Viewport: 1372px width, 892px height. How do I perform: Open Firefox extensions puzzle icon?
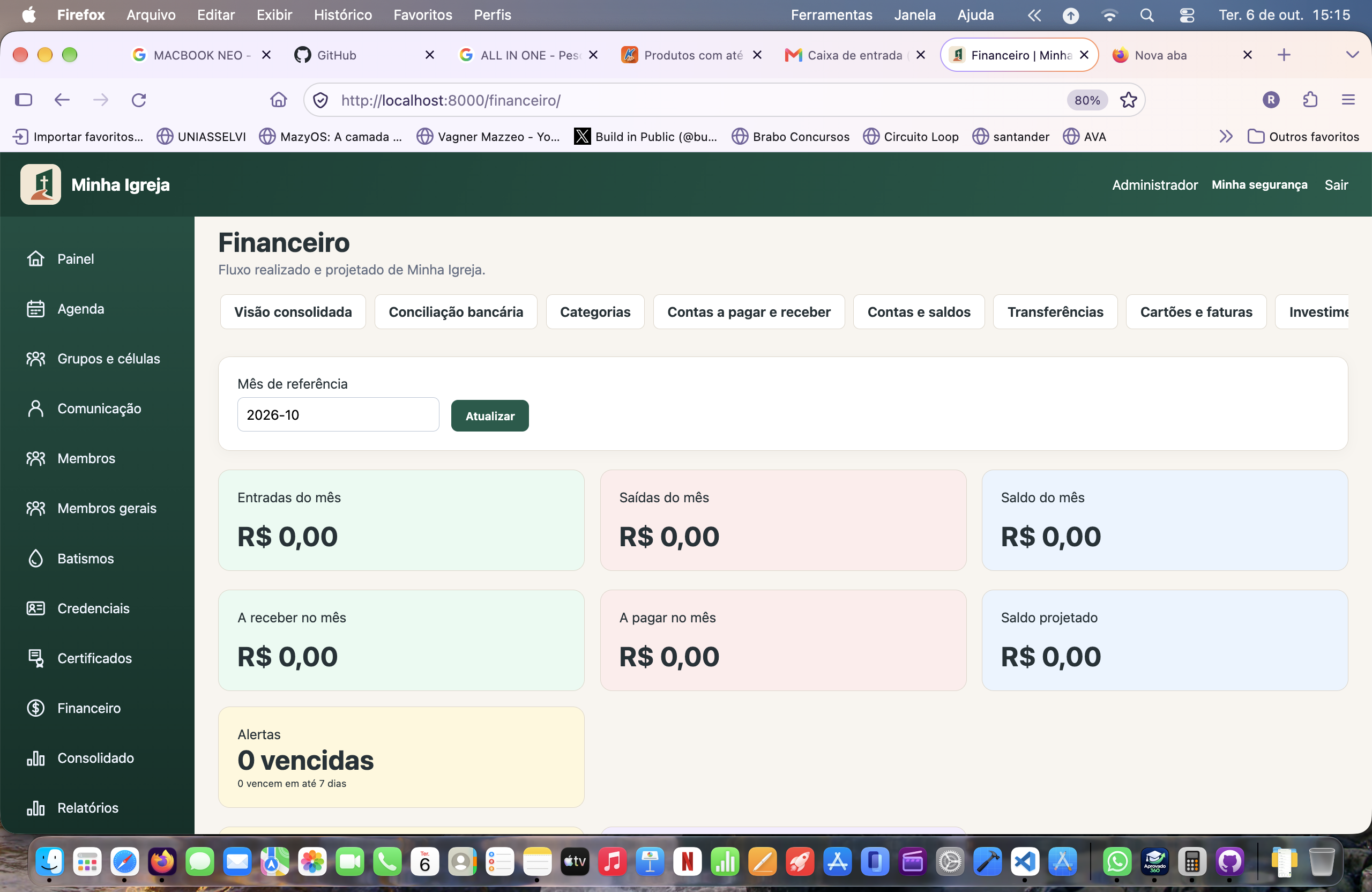[x=1310, y=100]
